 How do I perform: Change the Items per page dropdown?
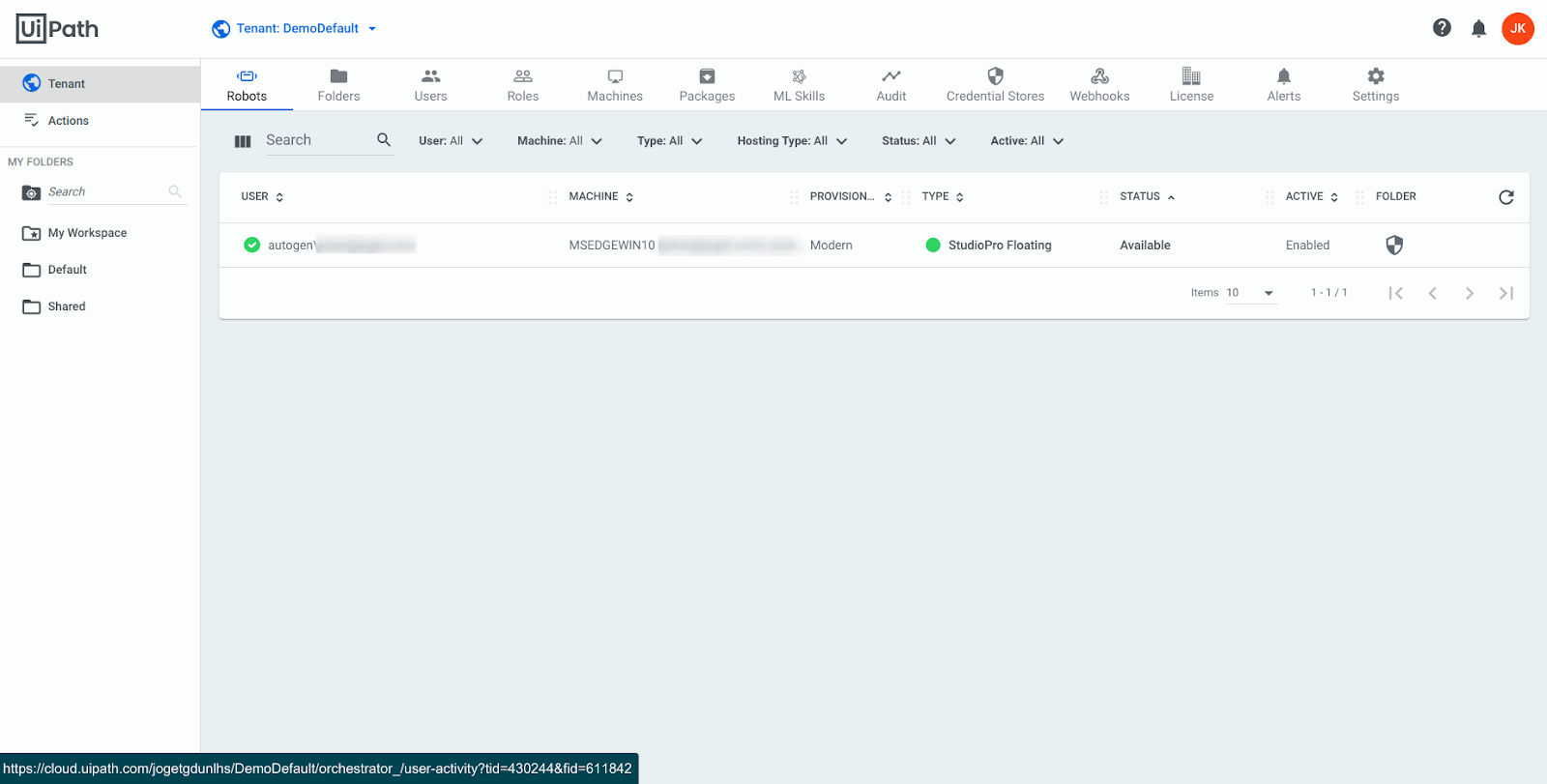click(1251, 293)
